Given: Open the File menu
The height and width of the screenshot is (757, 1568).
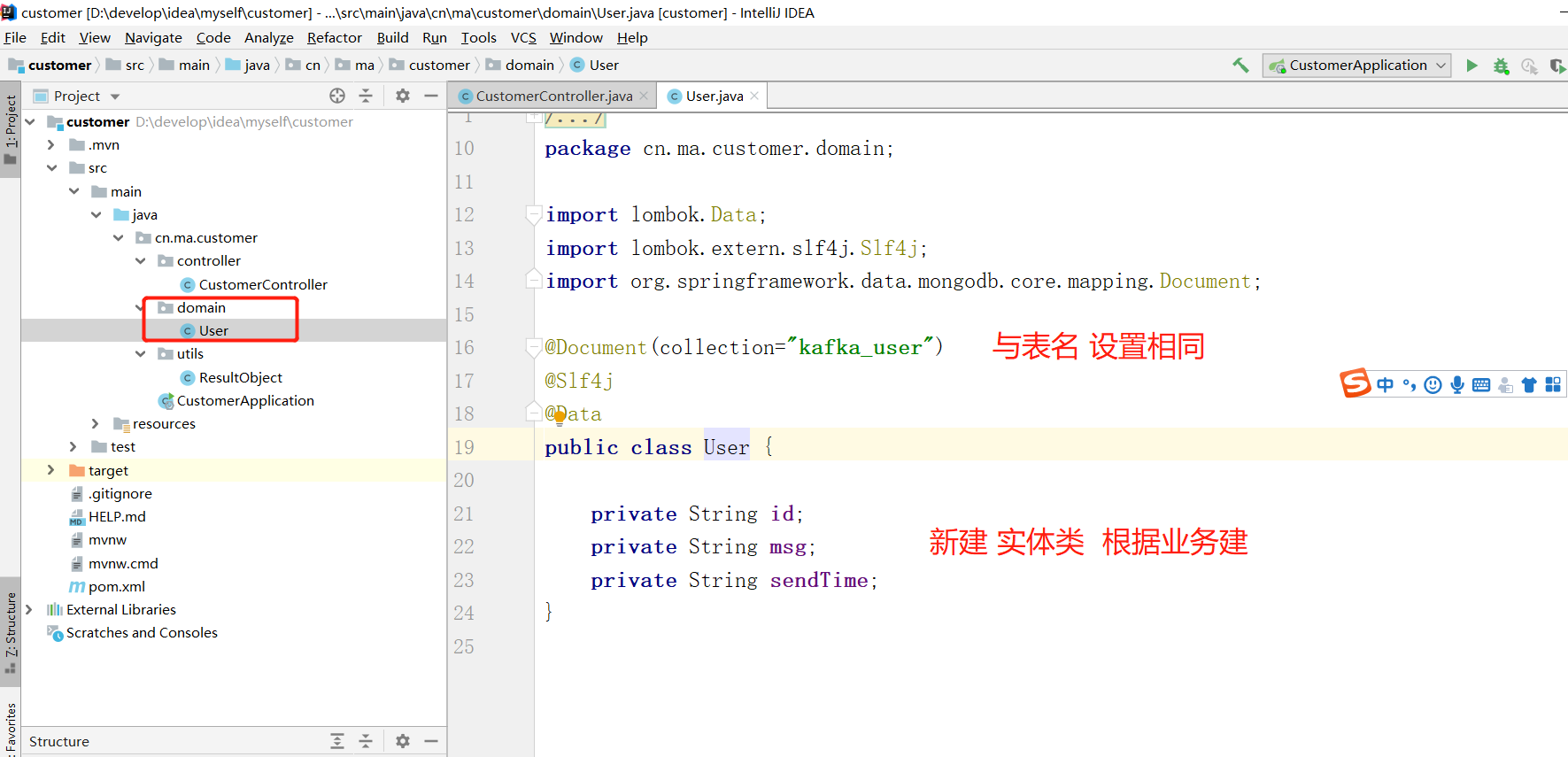Looking at the screenshot, I should point(15,37).
